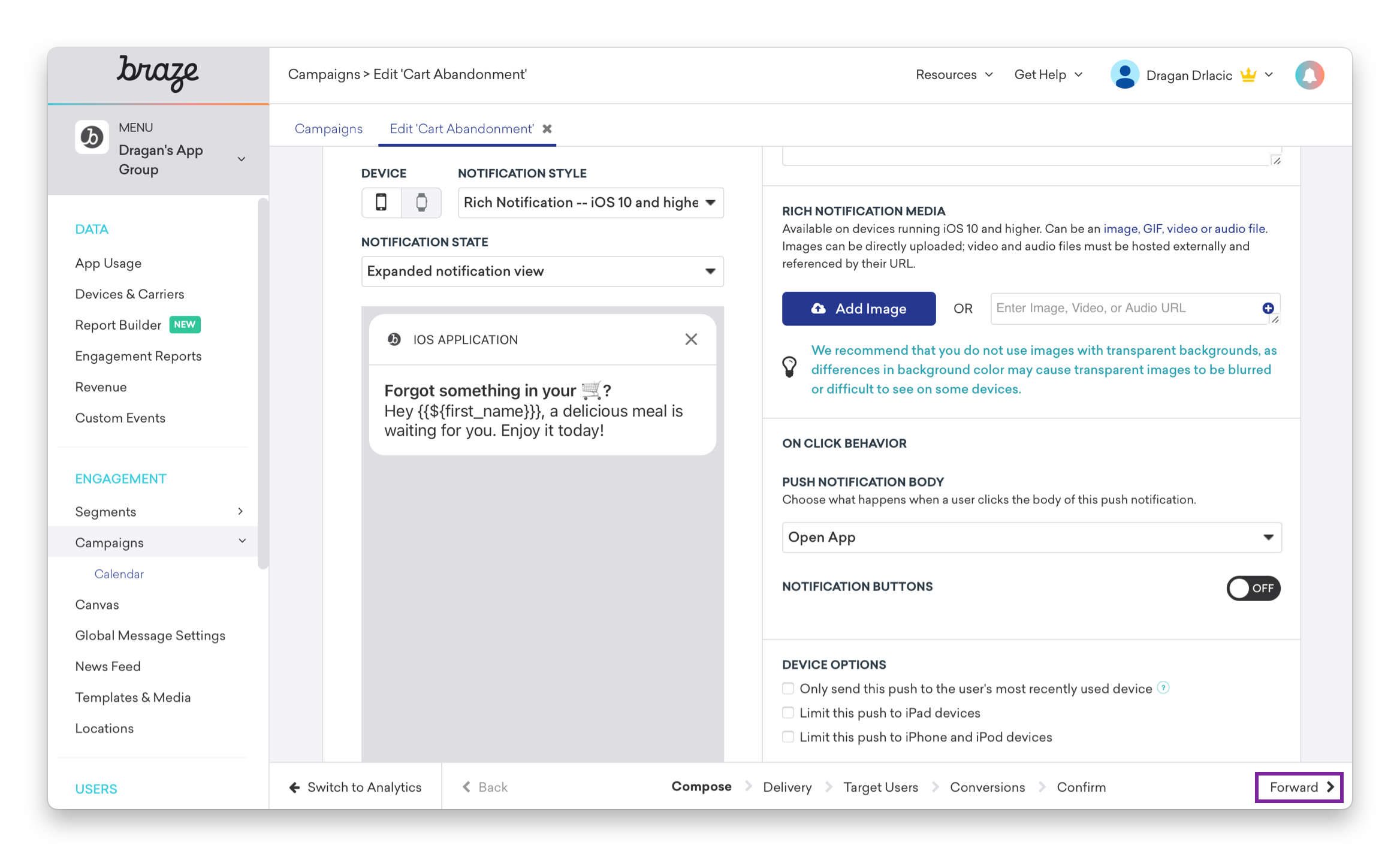
Task: Open Templates & Media
Action: coord(132,697)
